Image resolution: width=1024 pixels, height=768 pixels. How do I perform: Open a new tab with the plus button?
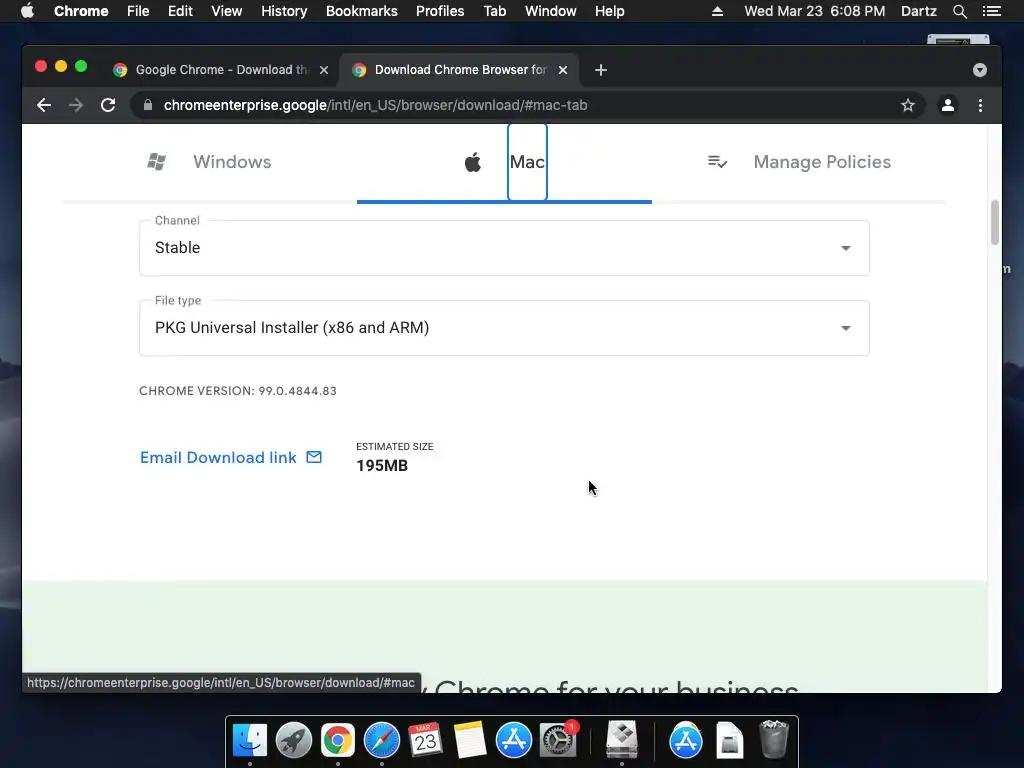(x=601, y=70)
